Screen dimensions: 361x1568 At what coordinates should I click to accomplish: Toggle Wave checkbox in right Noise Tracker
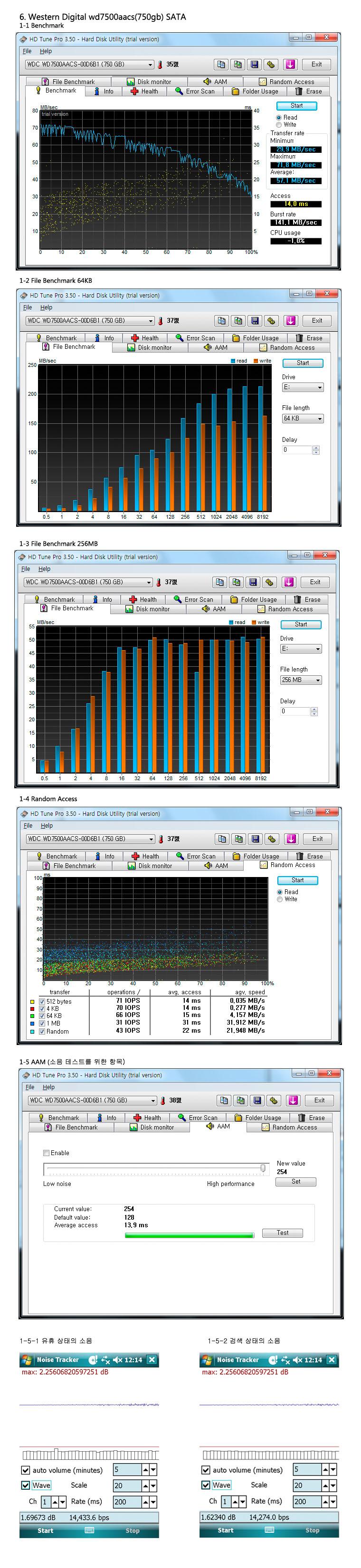coord(206,1484)
